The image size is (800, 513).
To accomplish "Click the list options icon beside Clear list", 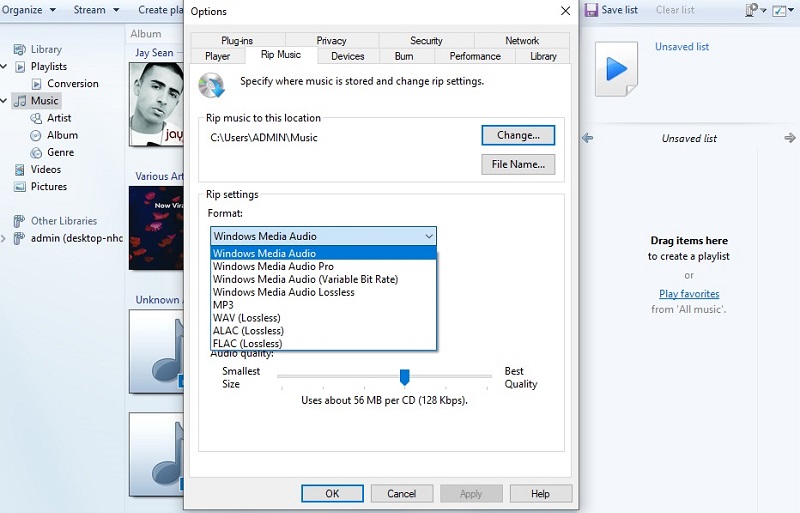I will [x=752, y=10].
